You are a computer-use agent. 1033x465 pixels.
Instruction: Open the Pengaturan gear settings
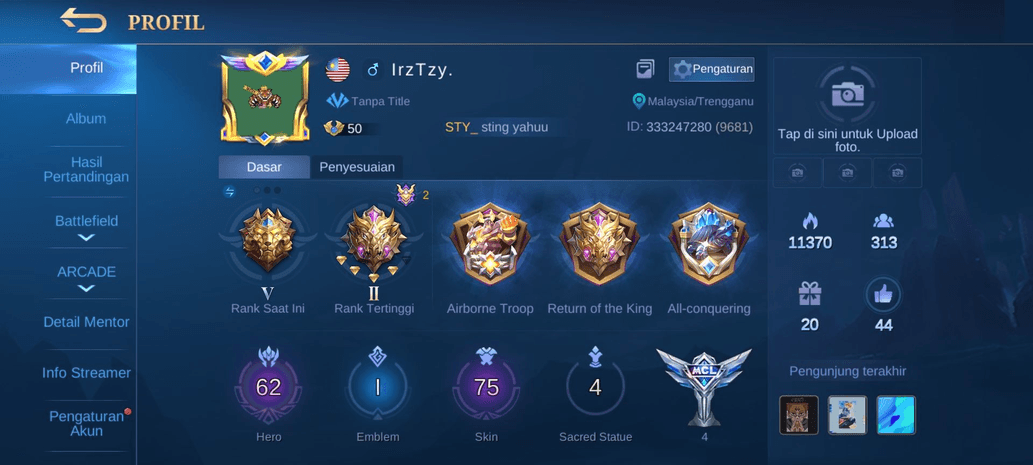[x=712, y=69]
